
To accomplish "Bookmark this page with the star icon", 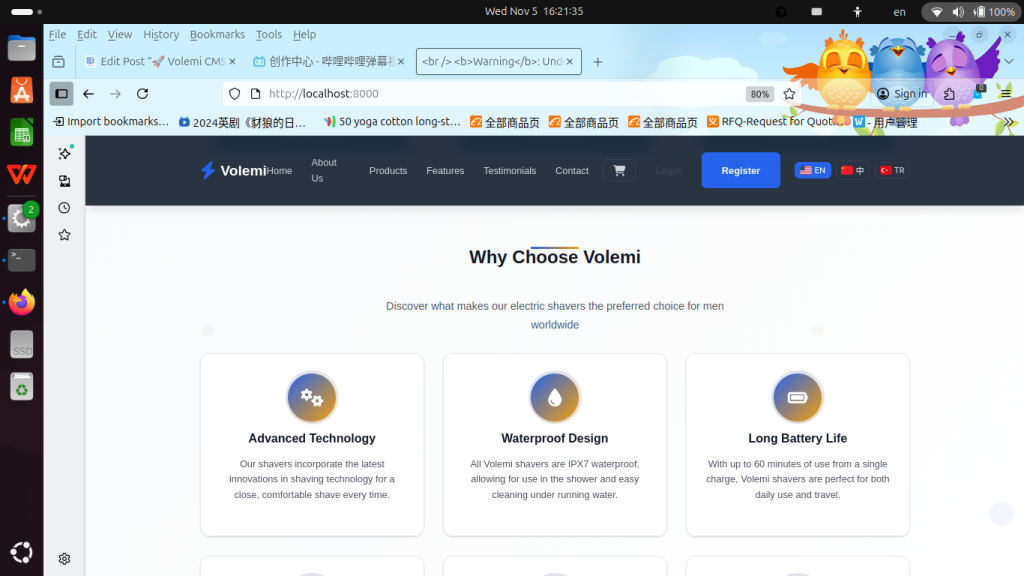I will [x=789, y=94].
